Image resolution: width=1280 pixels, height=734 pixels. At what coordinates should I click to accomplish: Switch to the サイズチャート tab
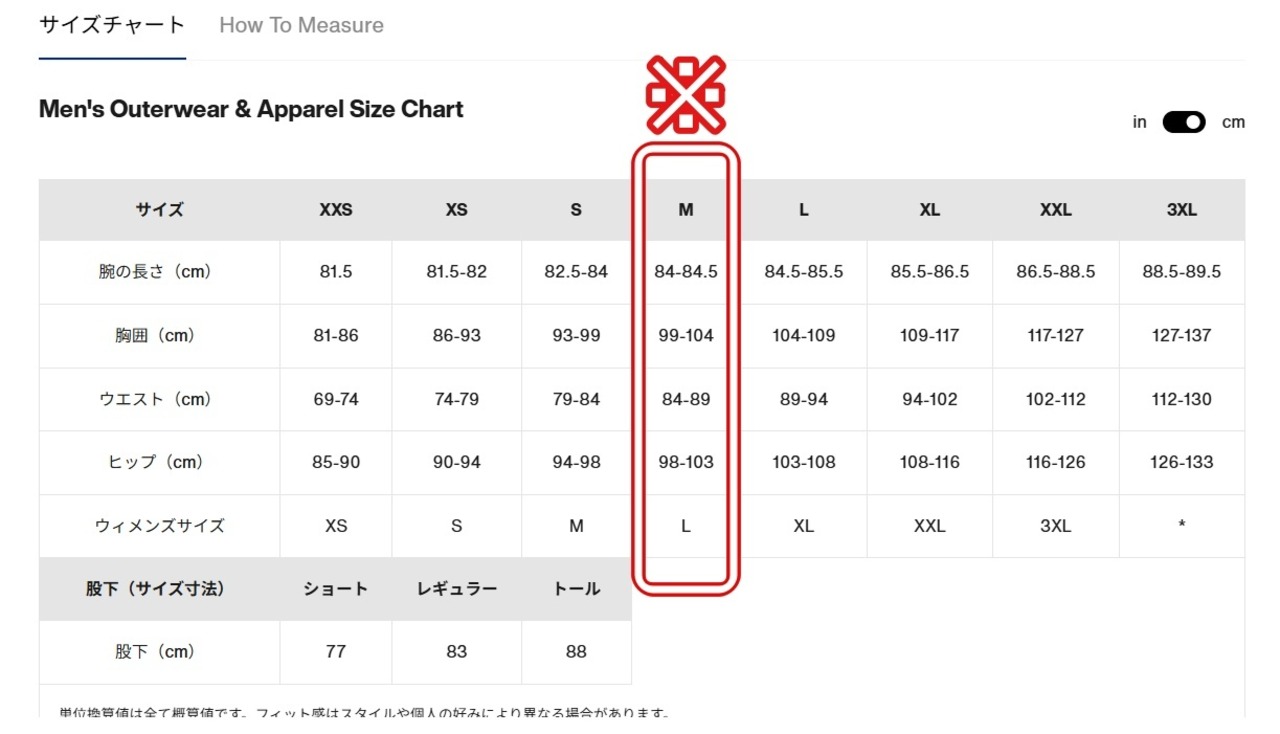(x=112, y=26)
